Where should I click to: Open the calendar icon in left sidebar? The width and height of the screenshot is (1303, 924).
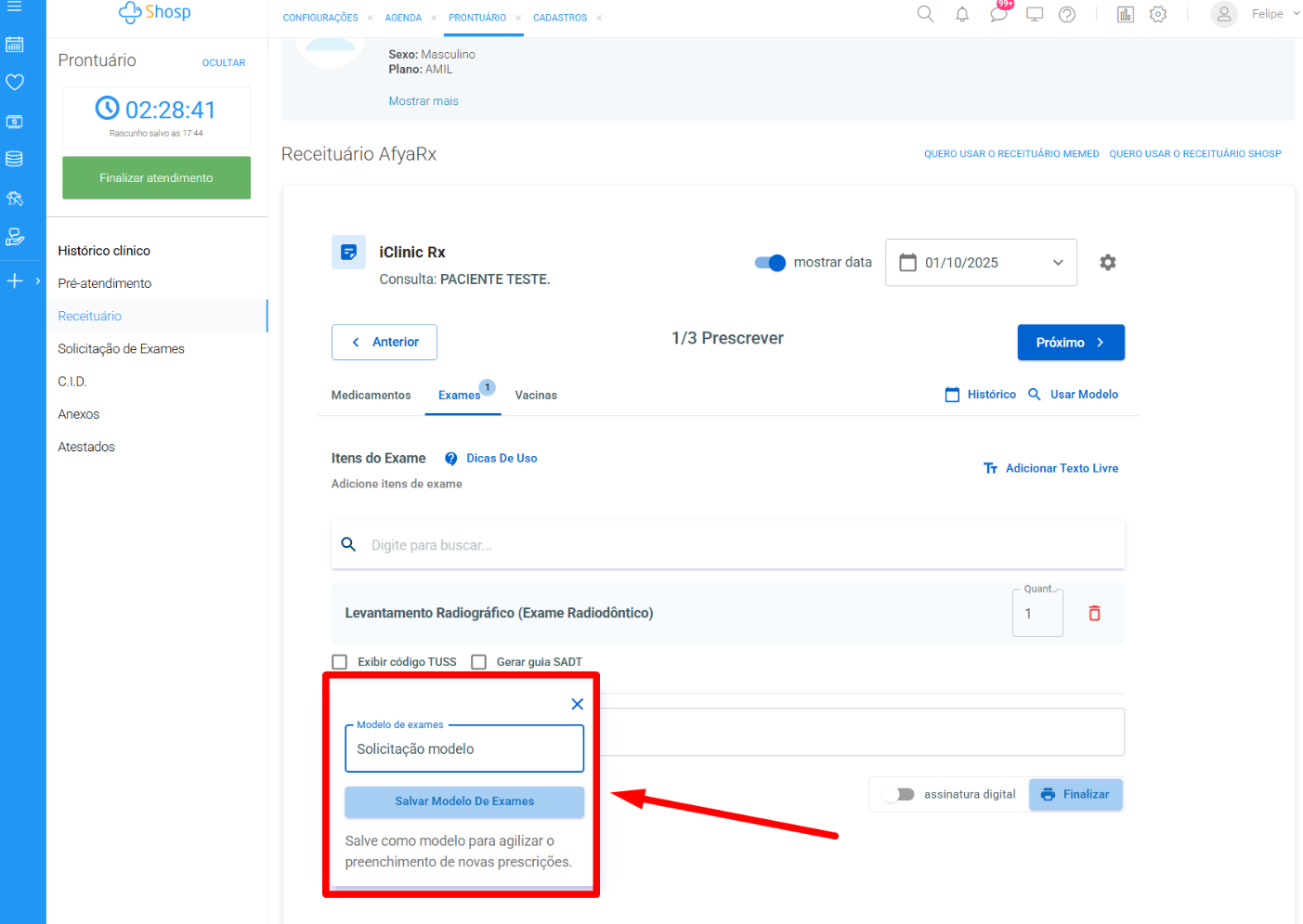[15, 45]
